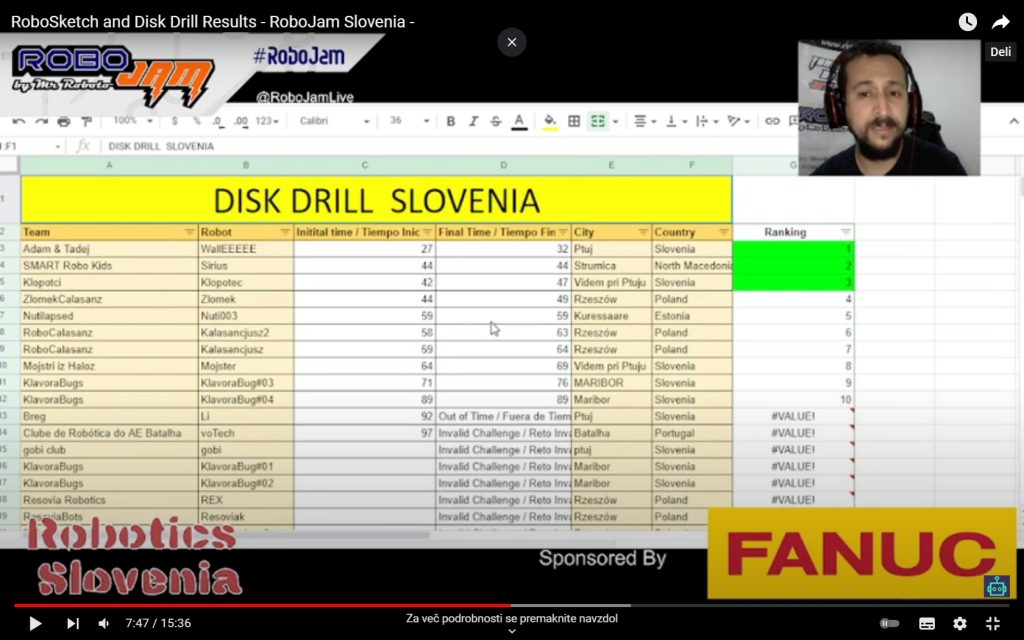The height and width of the screenshot is (640, 1024).
Task: Open the Robot column filter
Action: (x=285, y=232)
